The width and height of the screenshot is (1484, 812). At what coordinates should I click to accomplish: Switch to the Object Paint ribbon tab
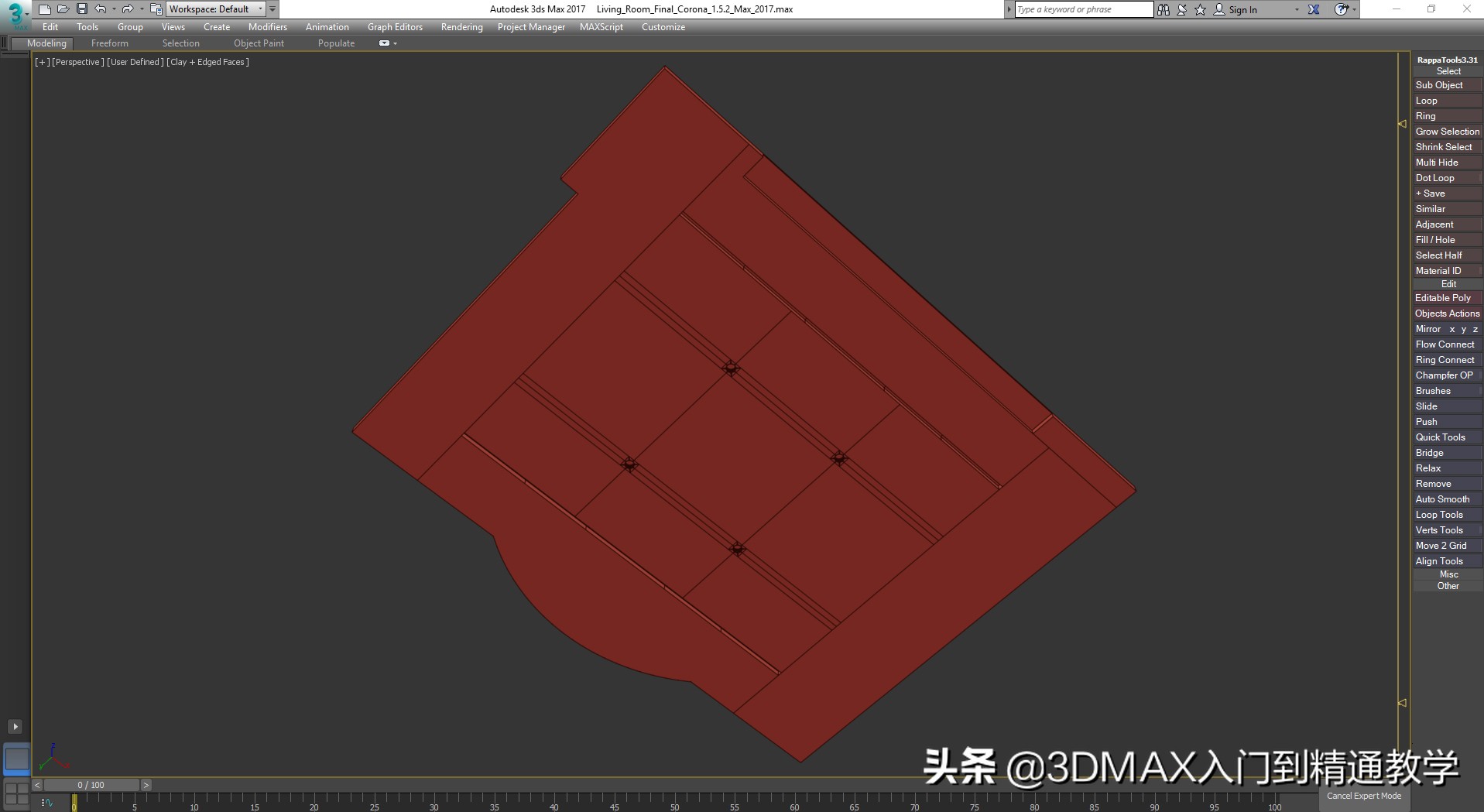click(x=259, y=43)
